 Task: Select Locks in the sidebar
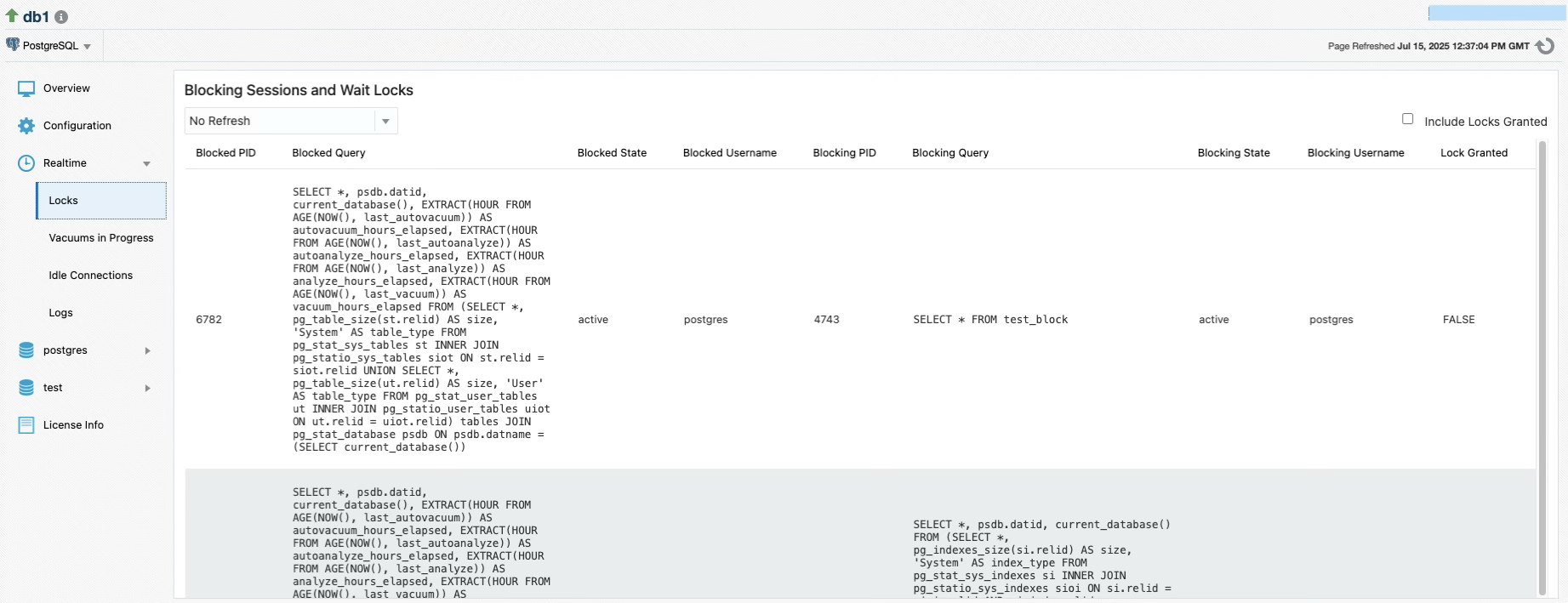point(64,201)
